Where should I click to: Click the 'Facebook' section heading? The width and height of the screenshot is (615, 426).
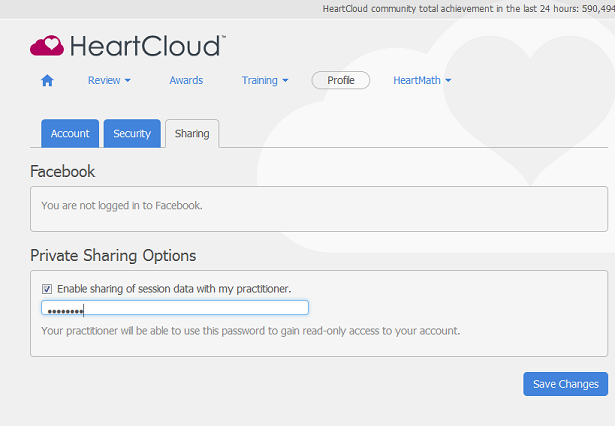62,172
